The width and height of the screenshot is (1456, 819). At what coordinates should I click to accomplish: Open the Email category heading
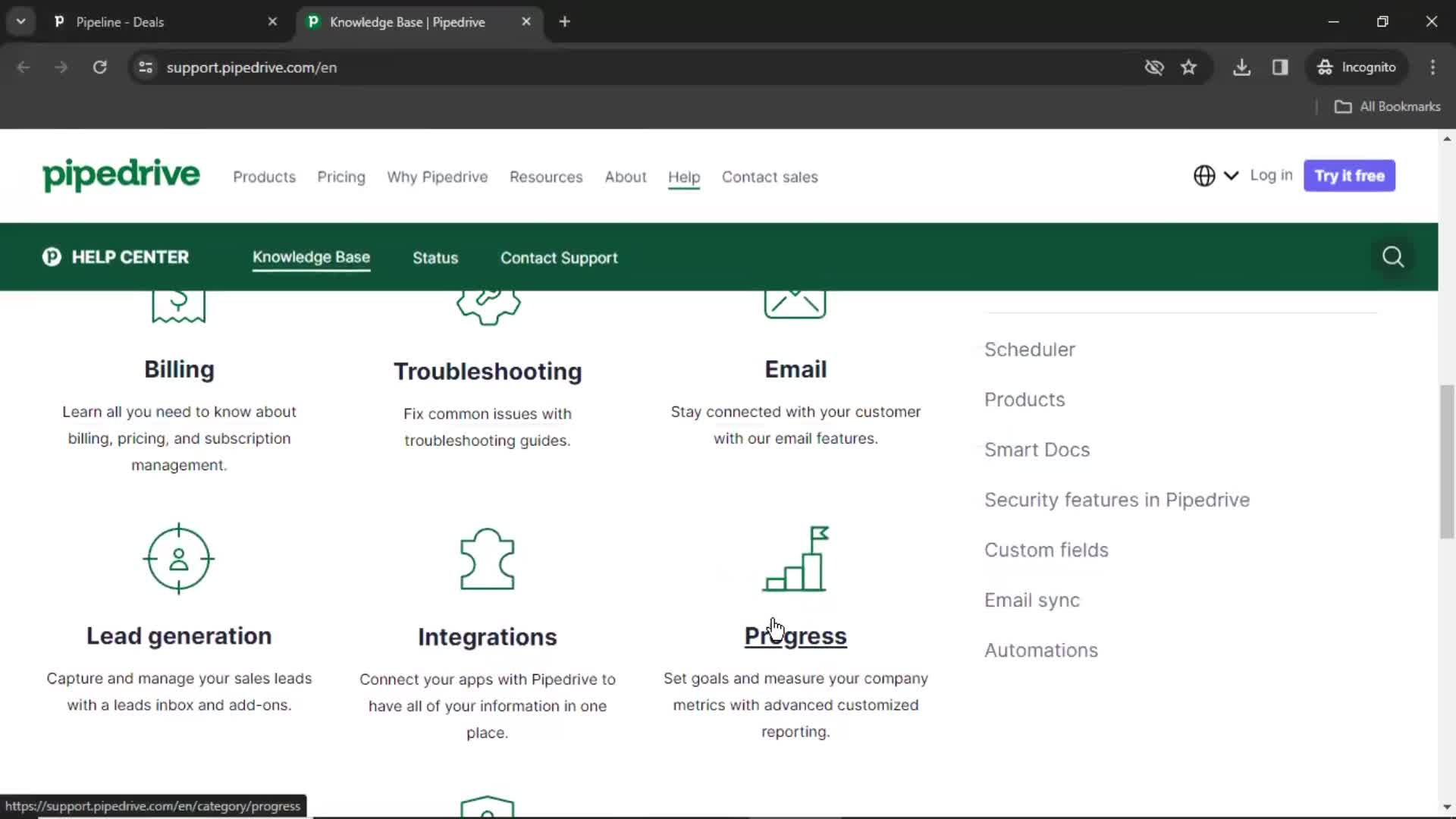pos(795,369)
